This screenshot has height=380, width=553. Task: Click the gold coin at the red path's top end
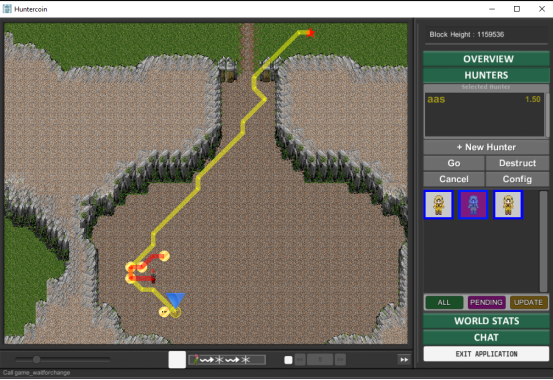click(x=164, y=256)
